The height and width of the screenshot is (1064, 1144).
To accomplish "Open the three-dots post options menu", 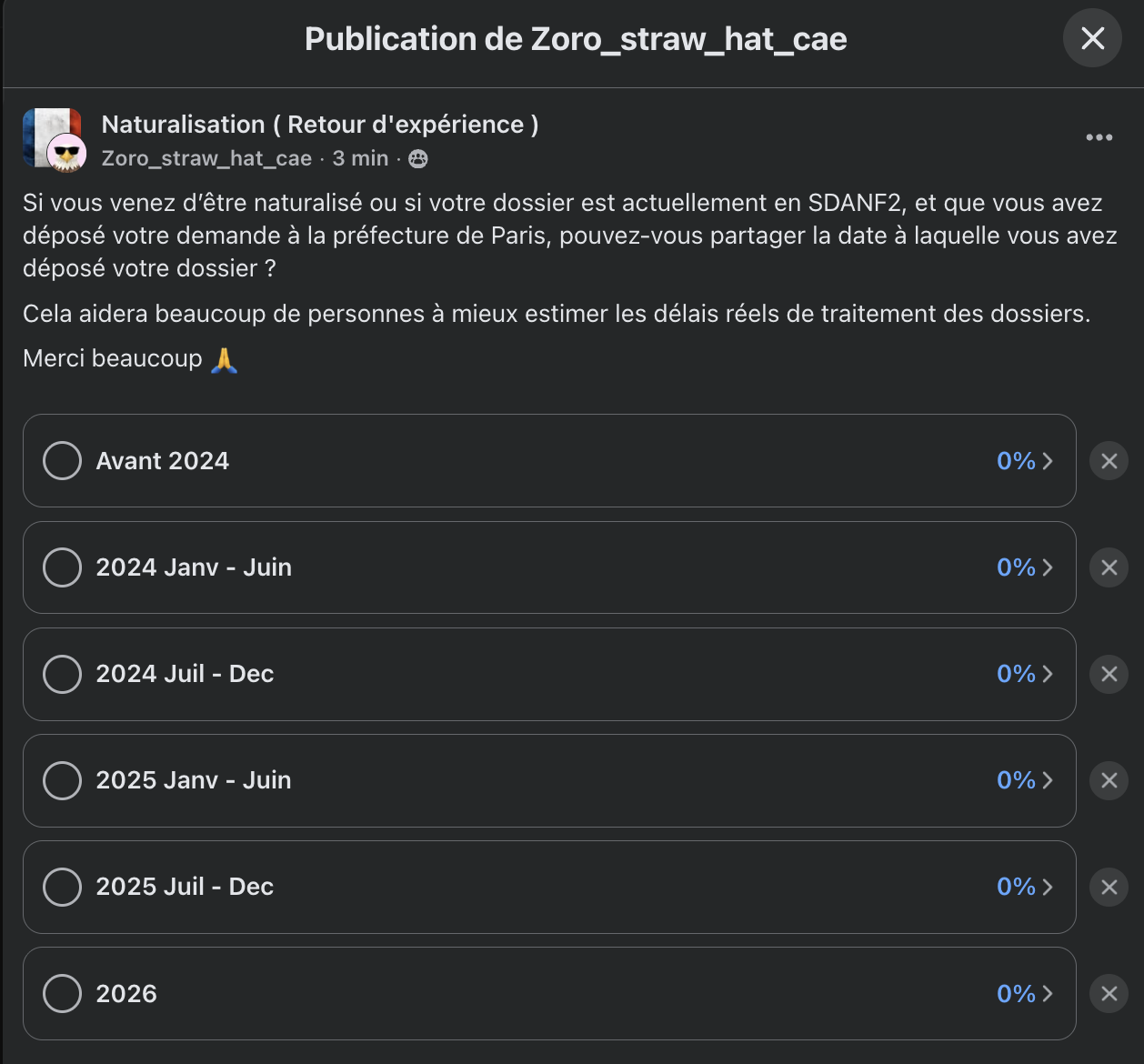I will coord(1099,137).
